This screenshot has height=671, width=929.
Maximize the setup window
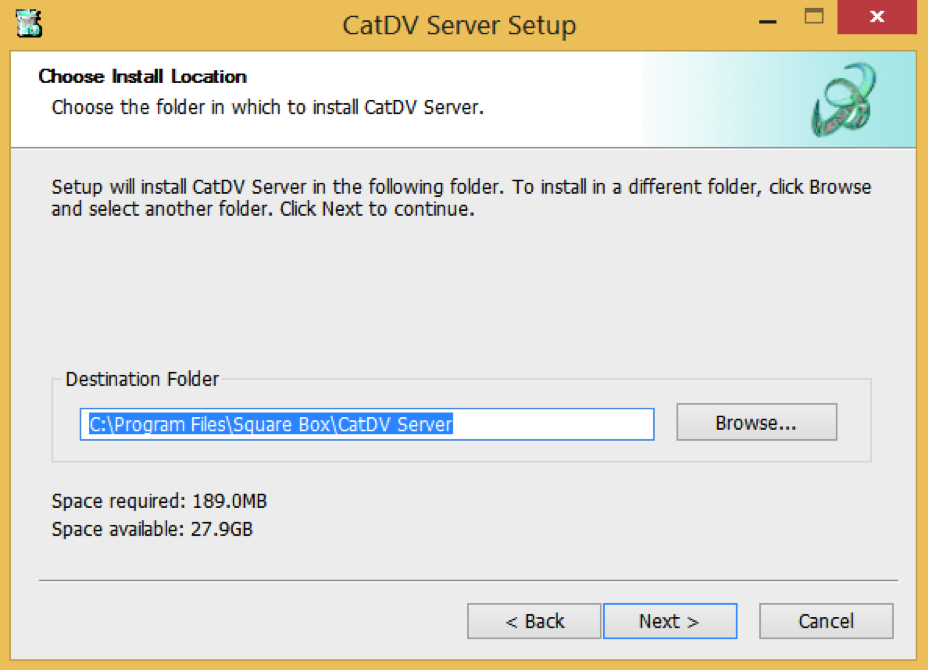point(815,18)
